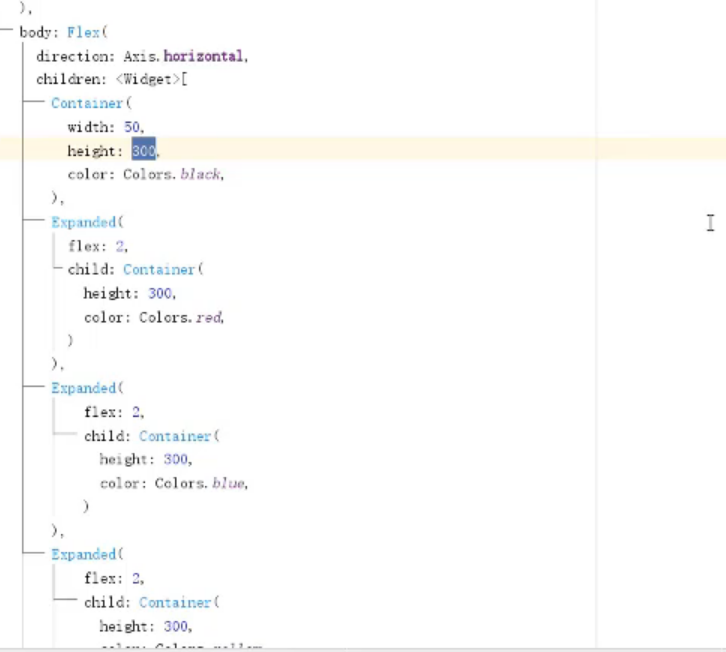Click on "direction: Axis.horizontal," line
Screen dimensions: 726x652
click(x=142, y=56)
